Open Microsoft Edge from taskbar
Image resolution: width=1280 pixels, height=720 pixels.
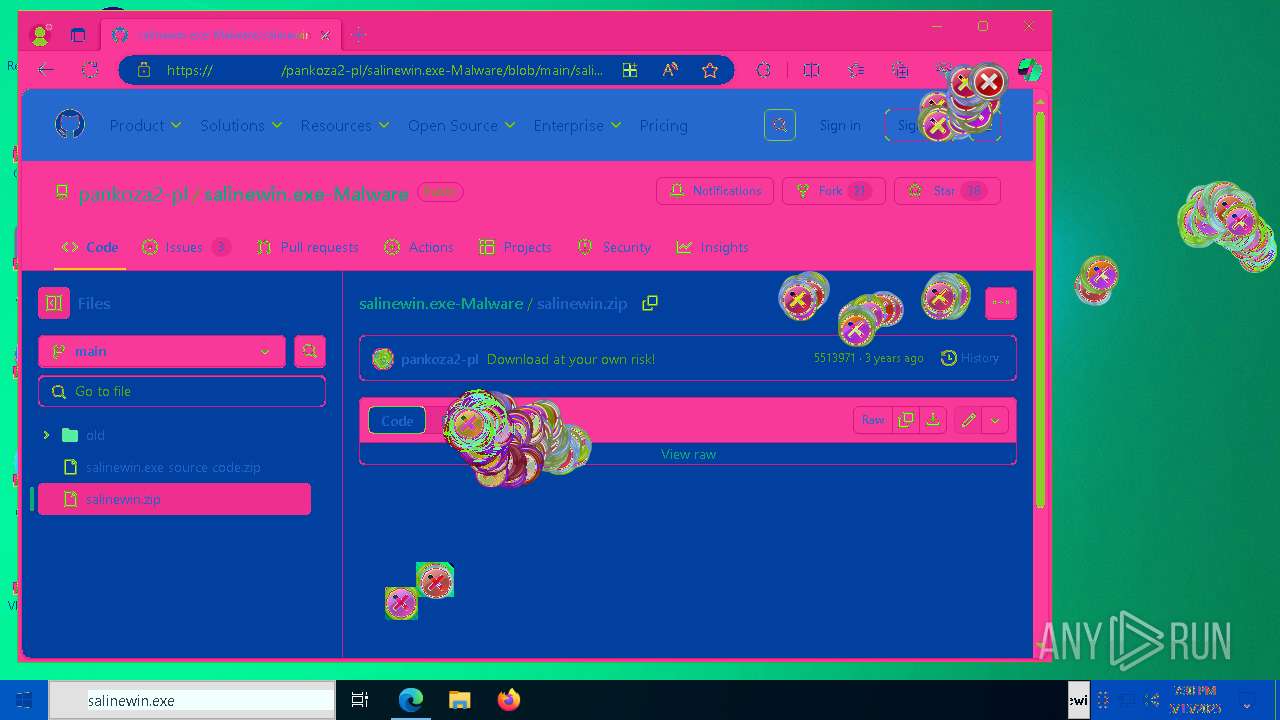point(411,700)
